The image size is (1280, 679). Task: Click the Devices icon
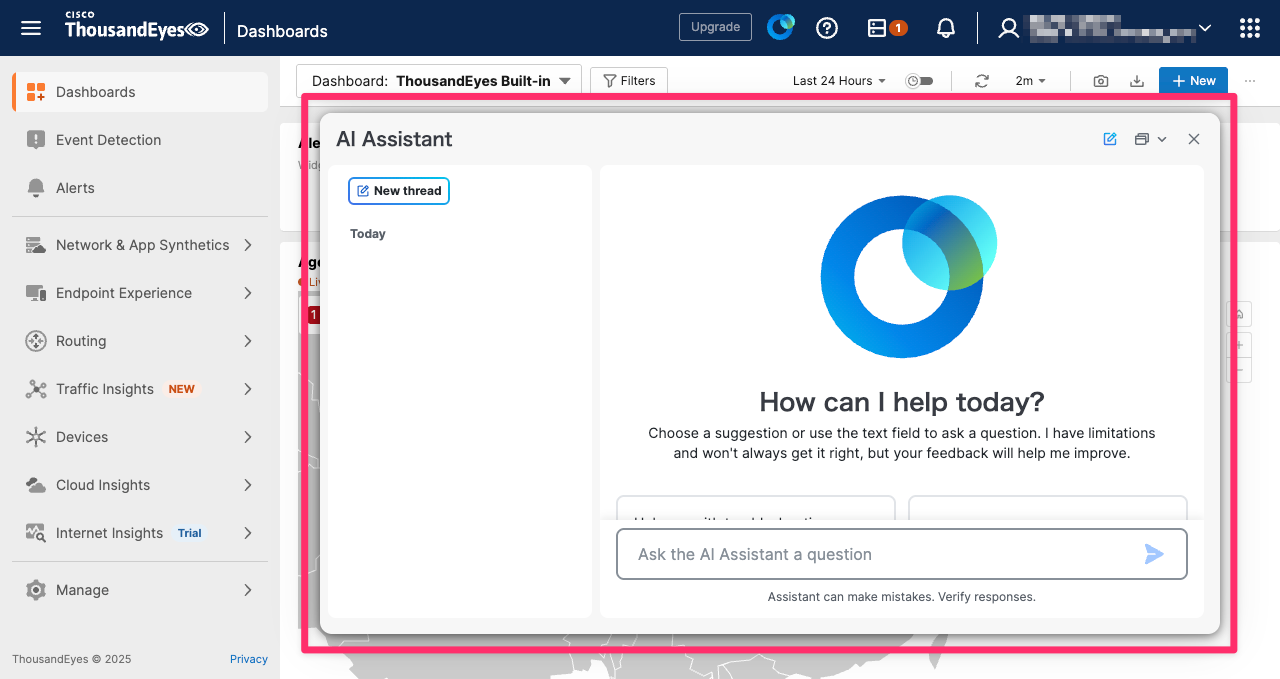coord(36,437)
